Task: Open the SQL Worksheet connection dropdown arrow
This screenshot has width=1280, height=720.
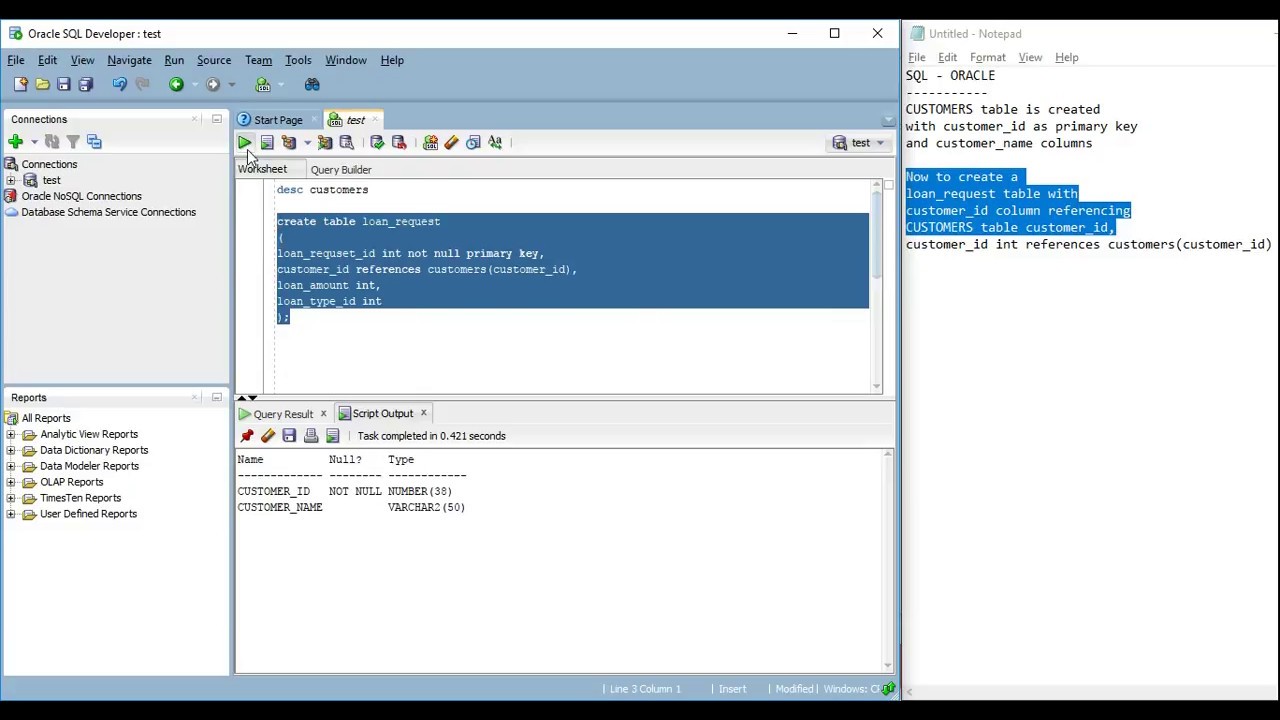Action: pos(281,85)
